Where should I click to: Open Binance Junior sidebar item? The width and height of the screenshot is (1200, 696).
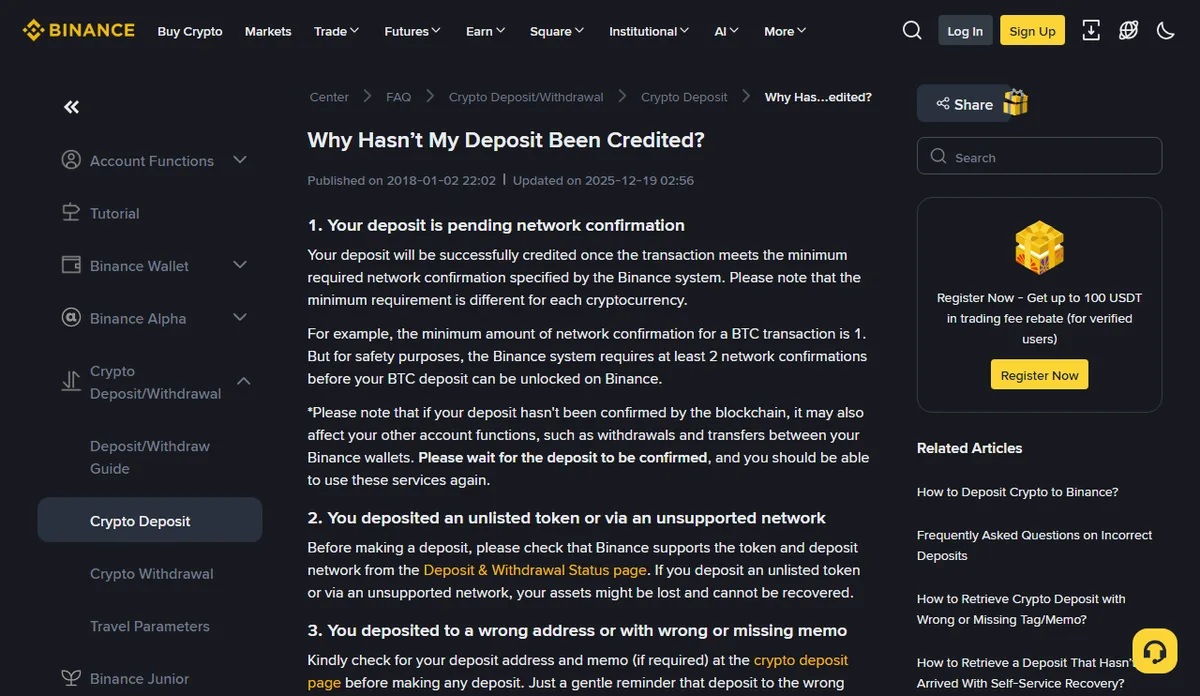(140, 678)
